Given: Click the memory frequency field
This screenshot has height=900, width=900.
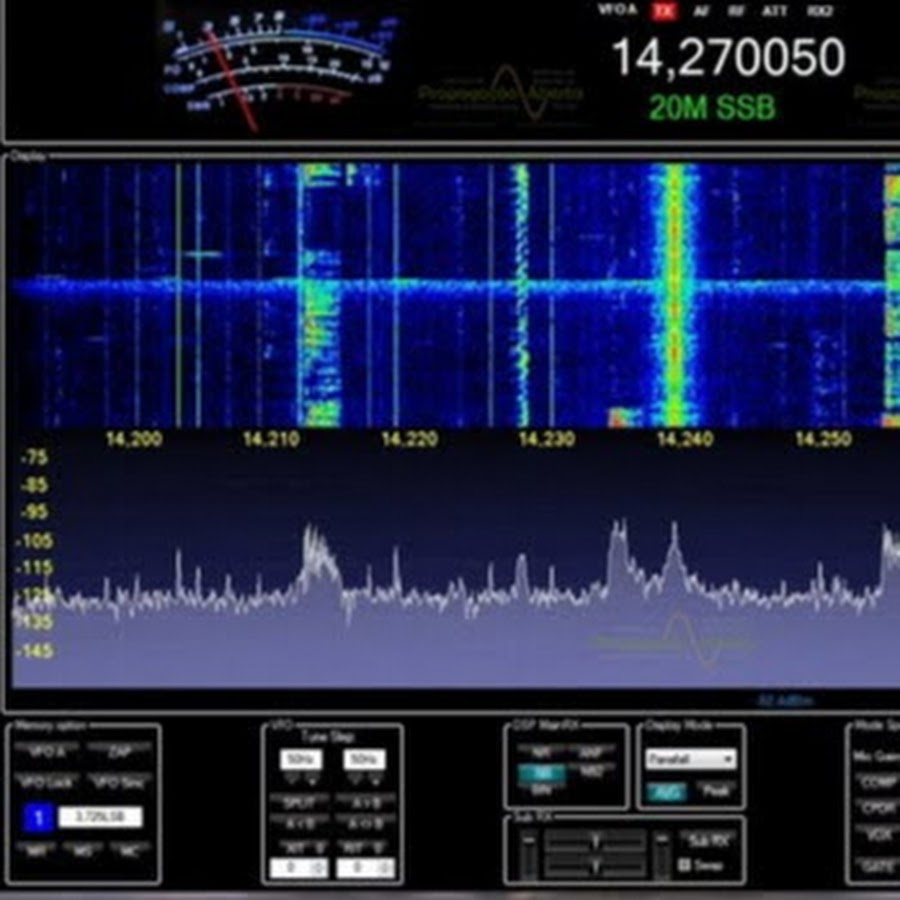Looking at the screenshot, I should tap(100, 817).
